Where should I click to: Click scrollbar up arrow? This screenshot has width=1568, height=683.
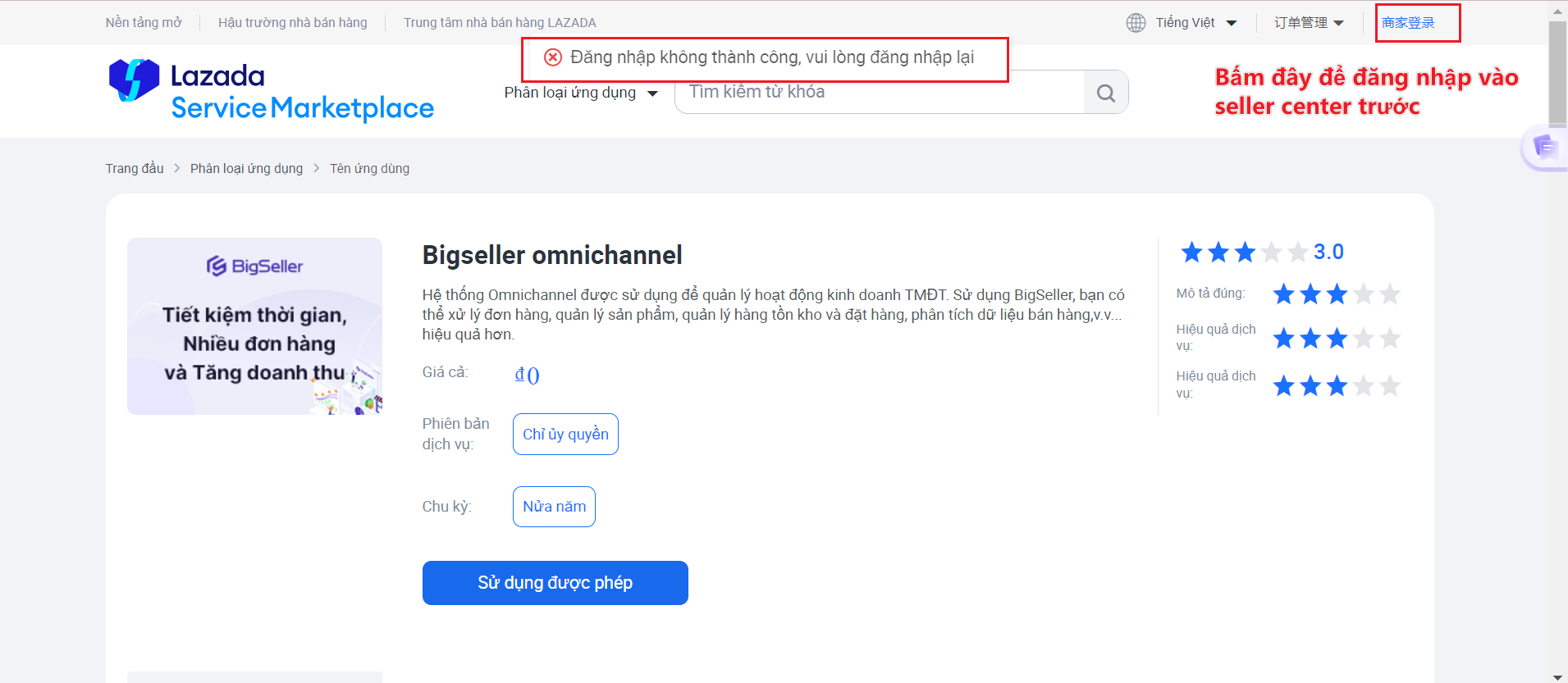pyautogui.click(x=1557, y=11)
